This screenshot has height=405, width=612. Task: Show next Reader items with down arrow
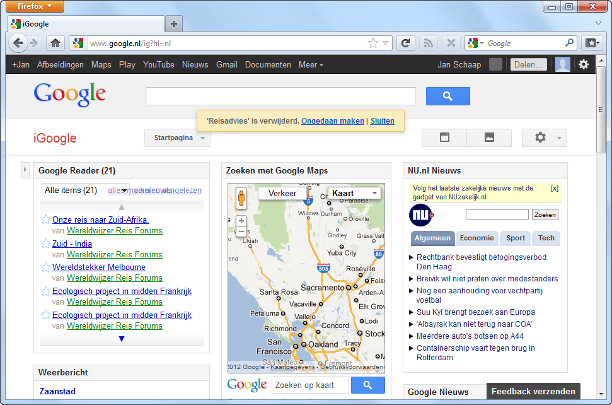pos(121,339)
